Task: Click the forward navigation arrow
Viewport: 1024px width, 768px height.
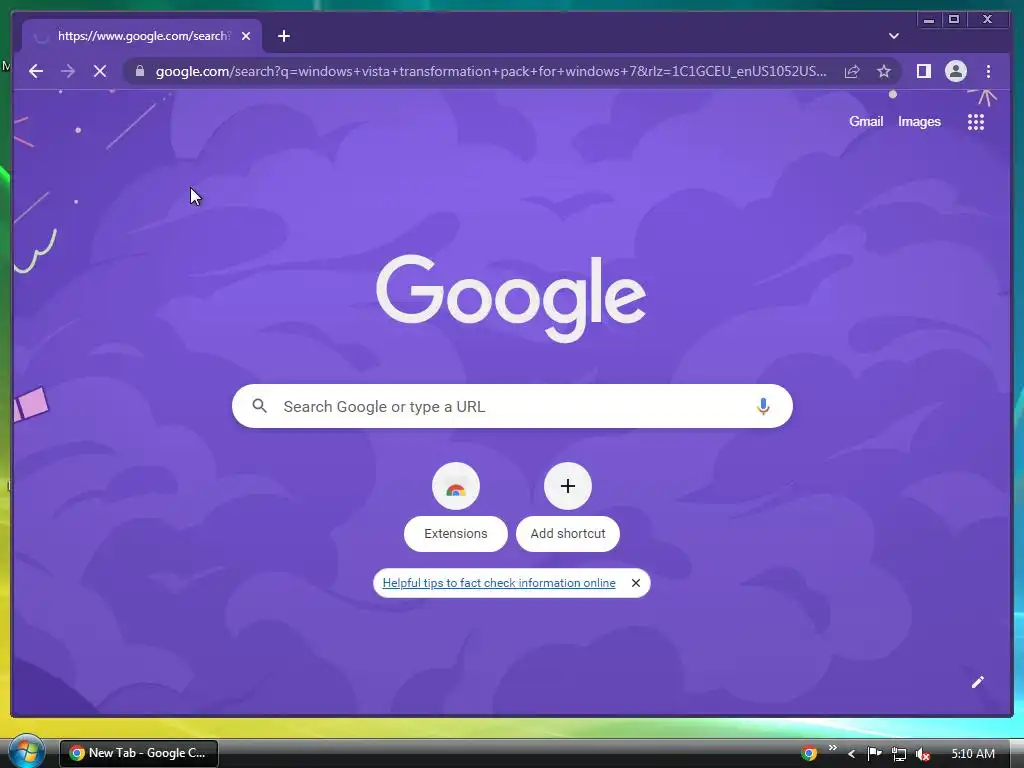Action: point(68,71)
